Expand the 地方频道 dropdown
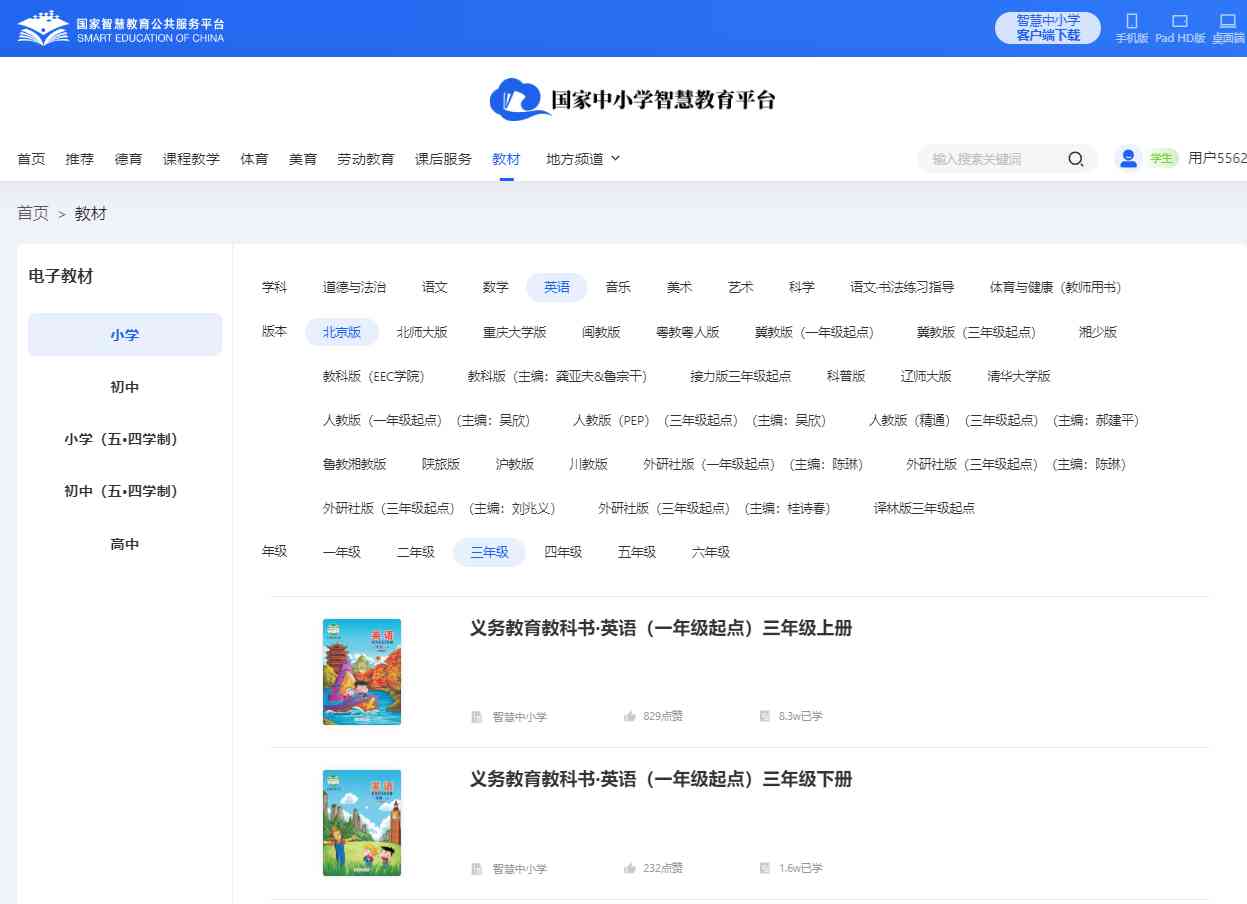The image size is (1247, 904). pyautogui.click(x=583, y=159)
